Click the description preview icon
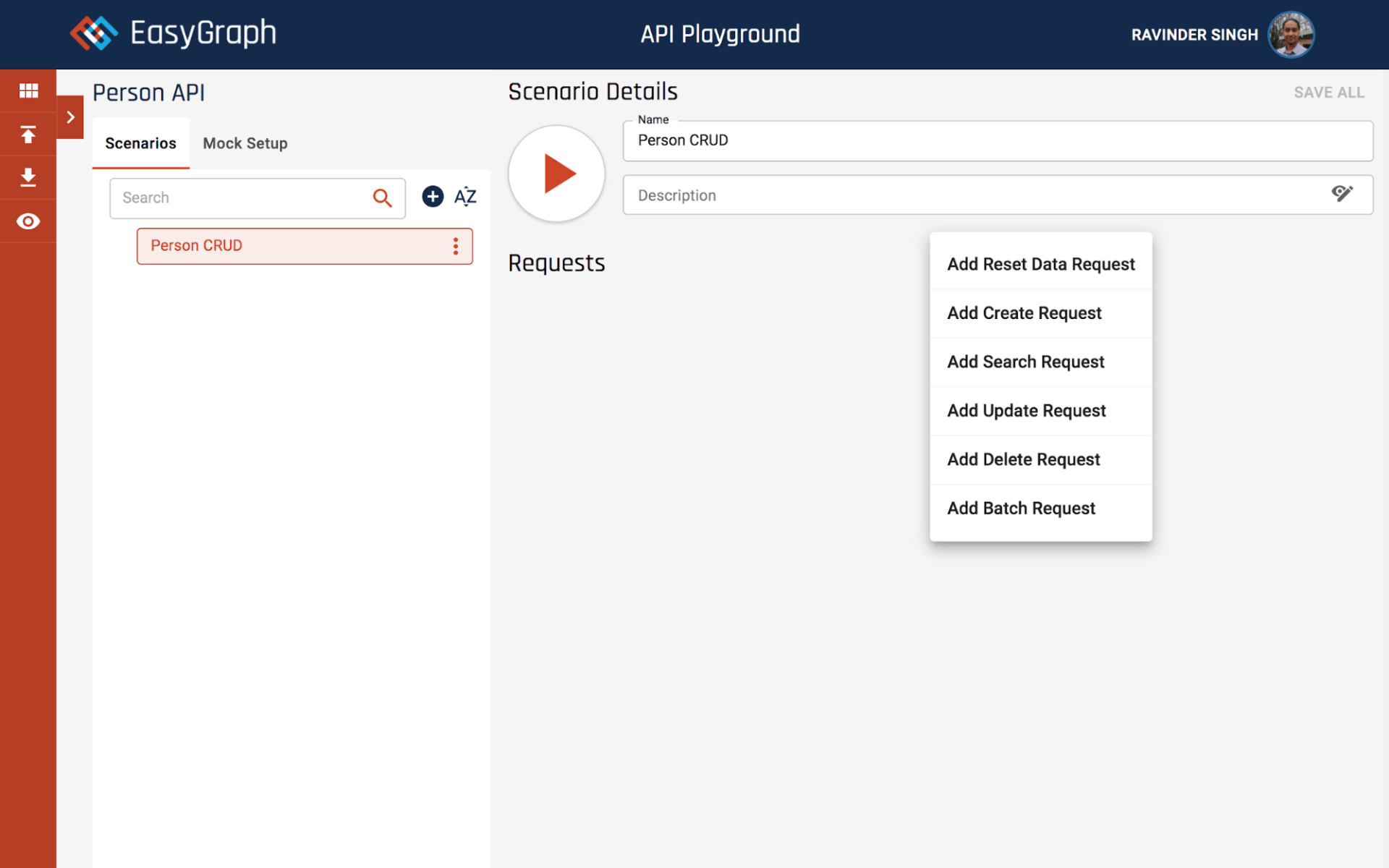Image resolution: width=1389 pixels, height=868 pixels. (x=1341, y=194)
